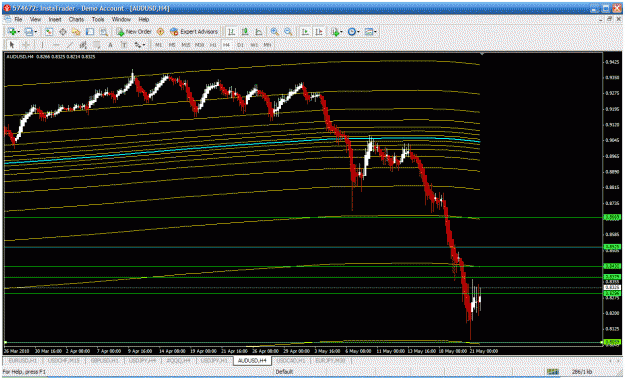This screenshot has height=378, width=625.
Task: Switch chart to Line Chart mode
Action: (x=259, y=32)
